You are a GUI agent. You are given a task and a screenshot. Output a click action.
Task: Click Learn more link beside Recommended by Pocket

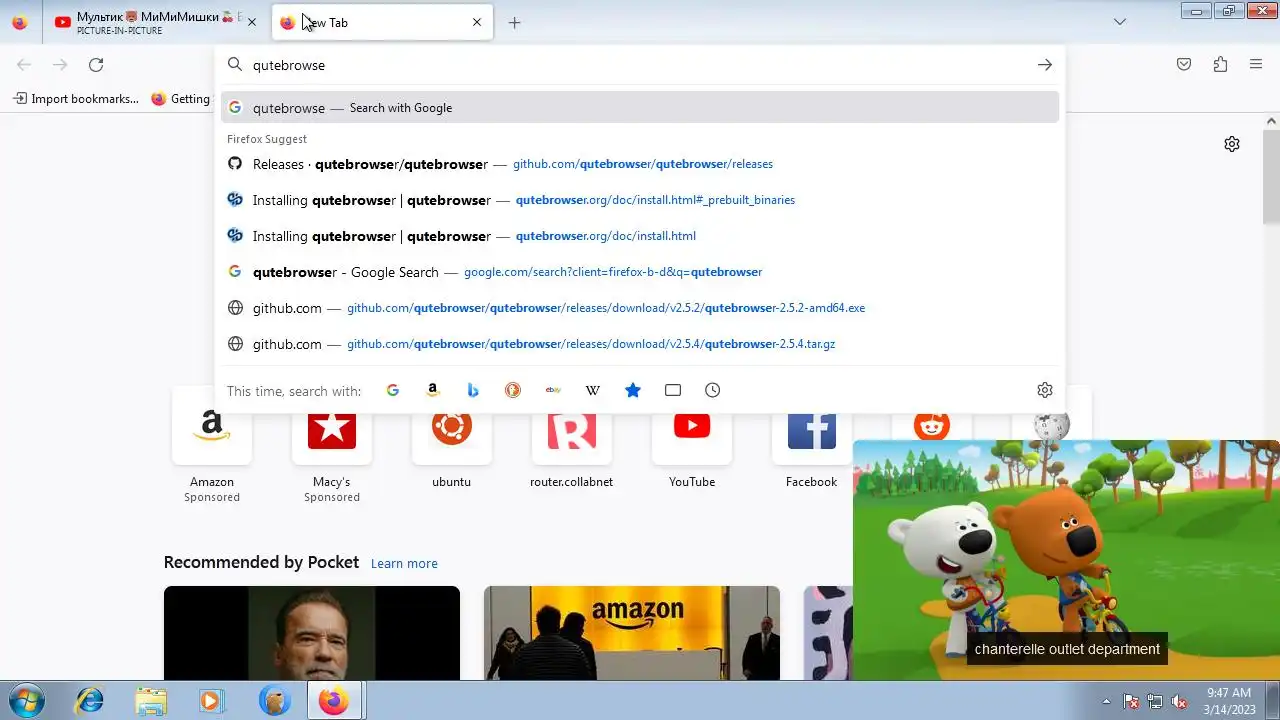point(404,563)
